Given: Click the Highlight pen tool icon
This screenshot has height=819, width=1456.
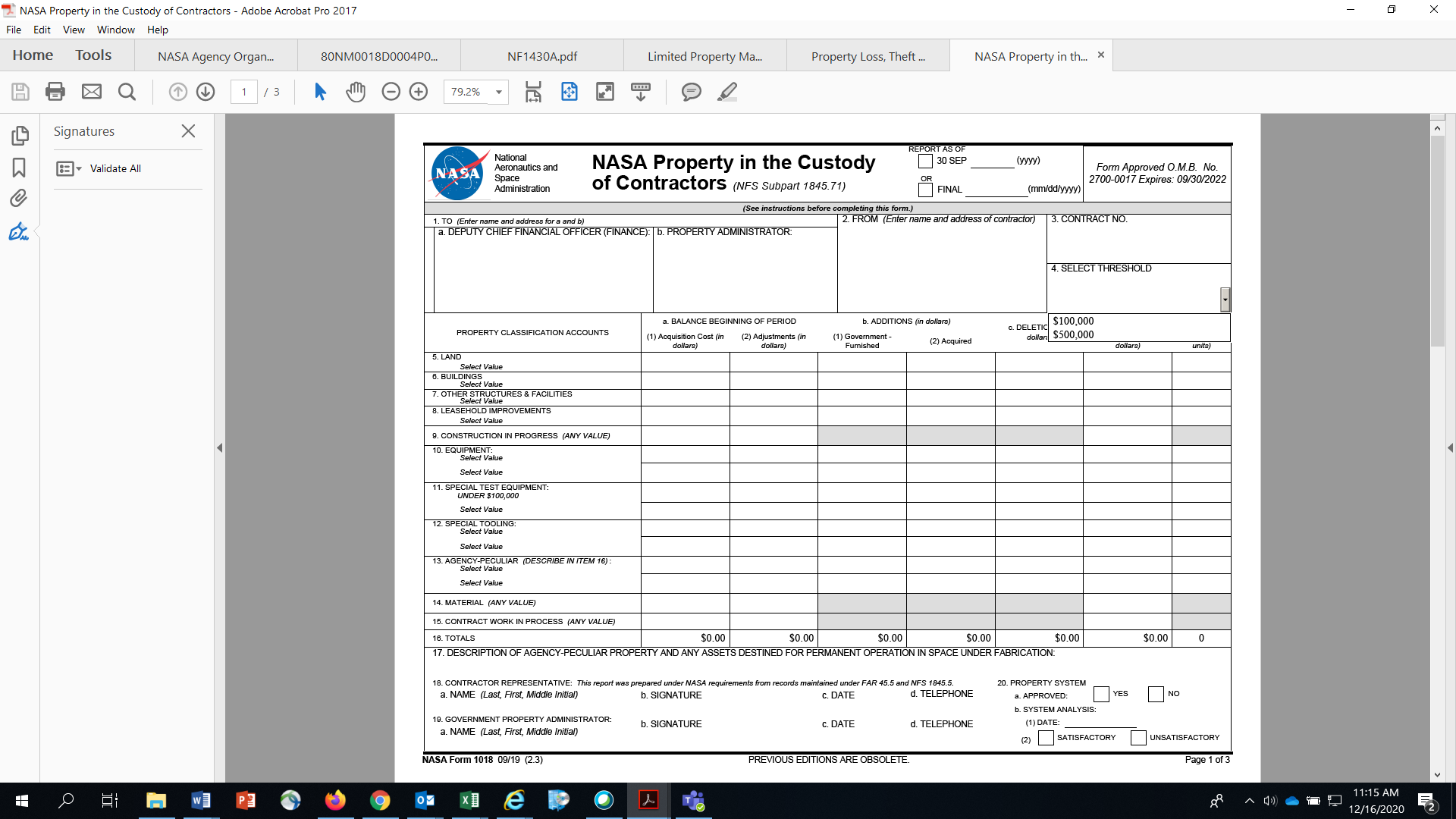Looking at the screenshot, I should tap(727, 92).
